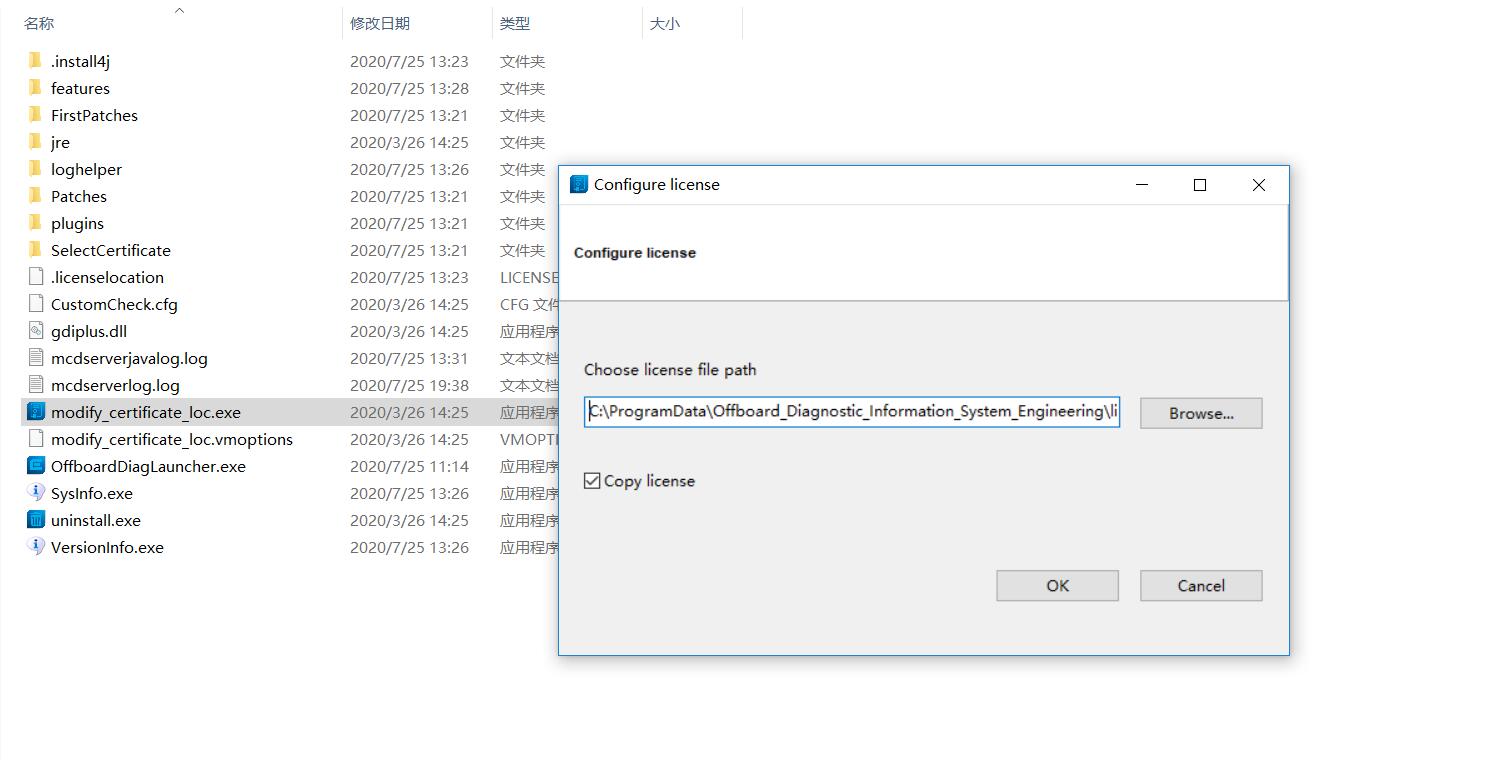Maximize the Configure license dialog
The height and width of the screenshot is (776, 1493).
1200,185
